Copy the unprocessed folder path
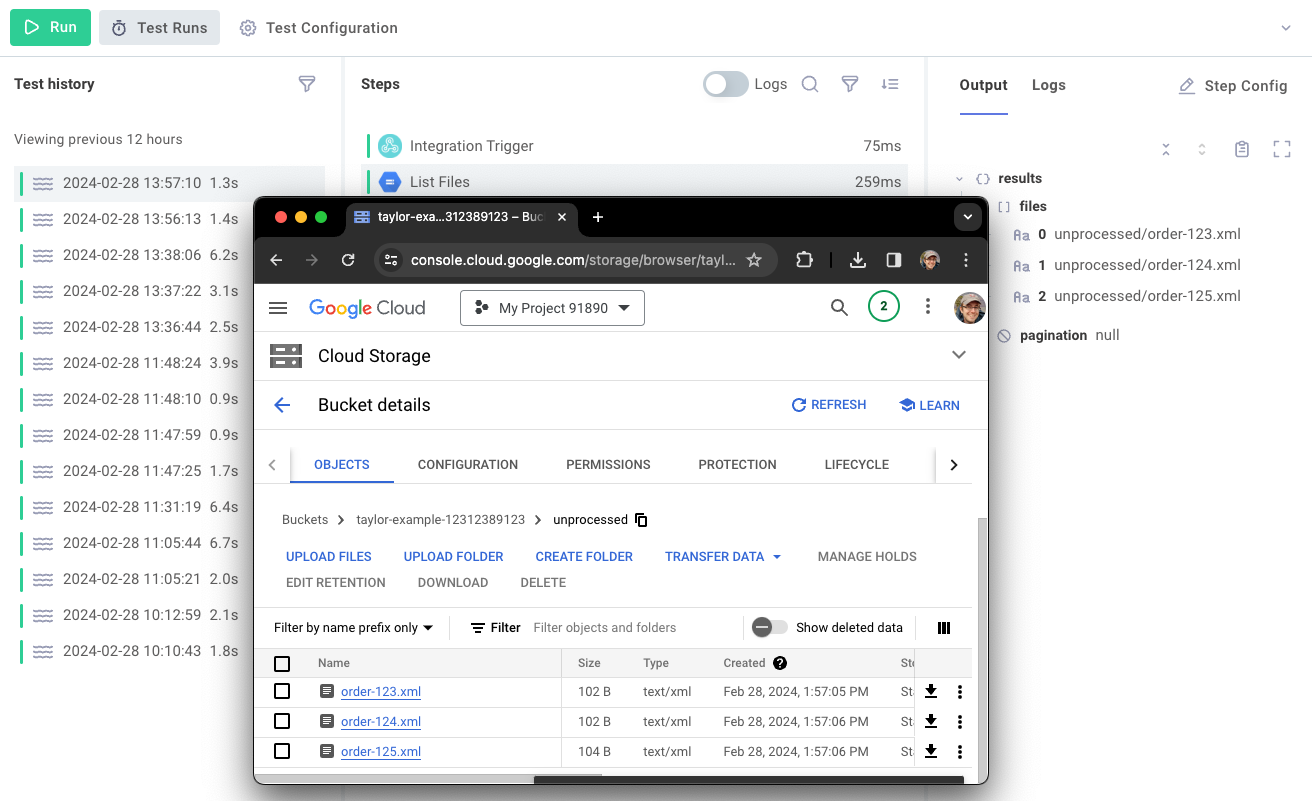The width and height of the screenshot is (1312, 801). 641,520
